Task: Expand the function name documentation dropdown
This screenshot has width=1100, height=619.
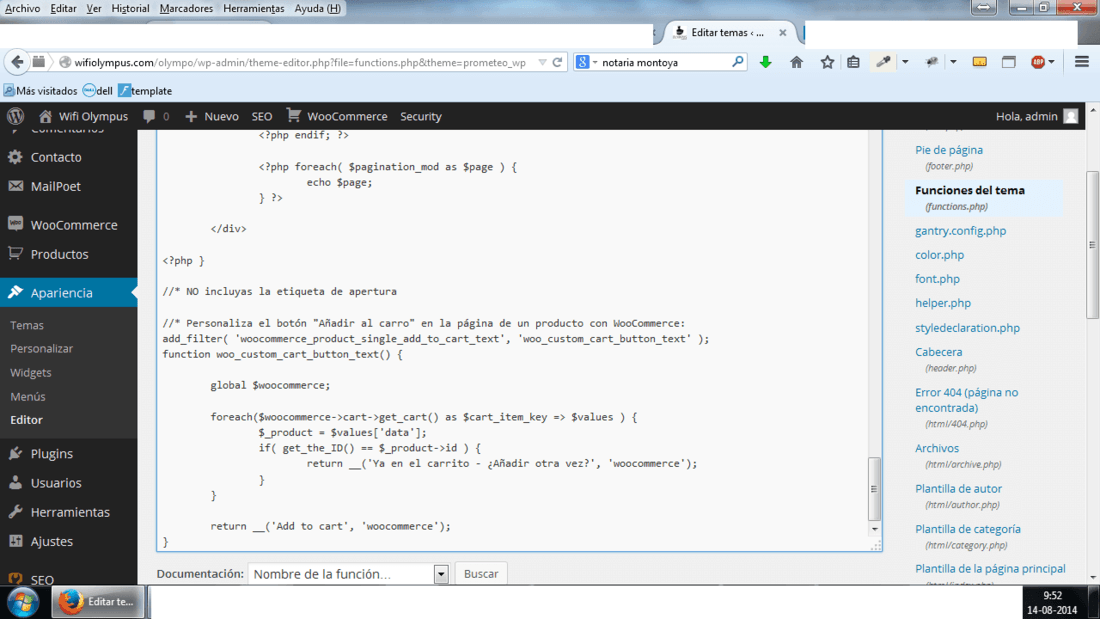Action: [441, 574]
